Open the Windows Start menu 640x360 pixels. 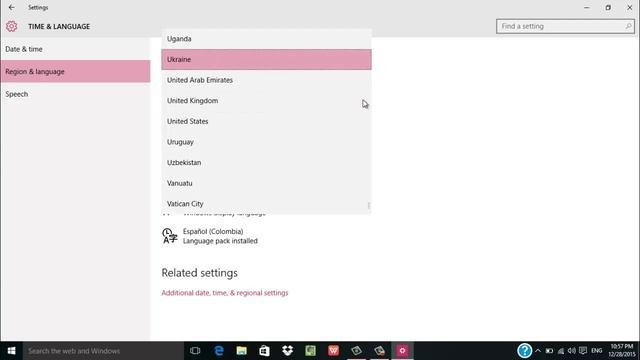[x=11, y=351]
